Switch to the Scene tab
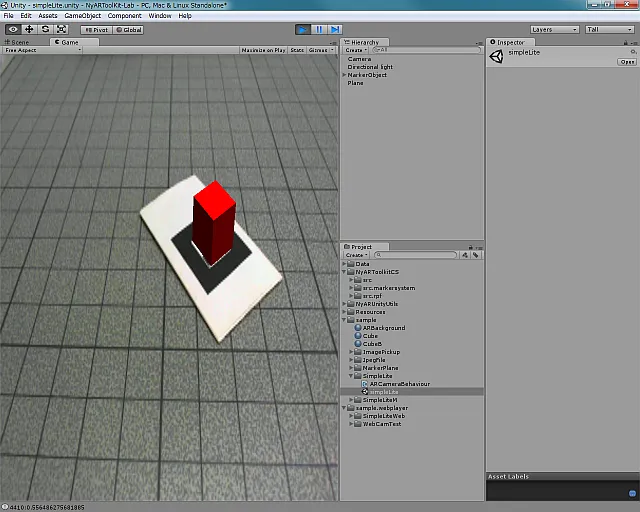 click(x=17, y=42)
